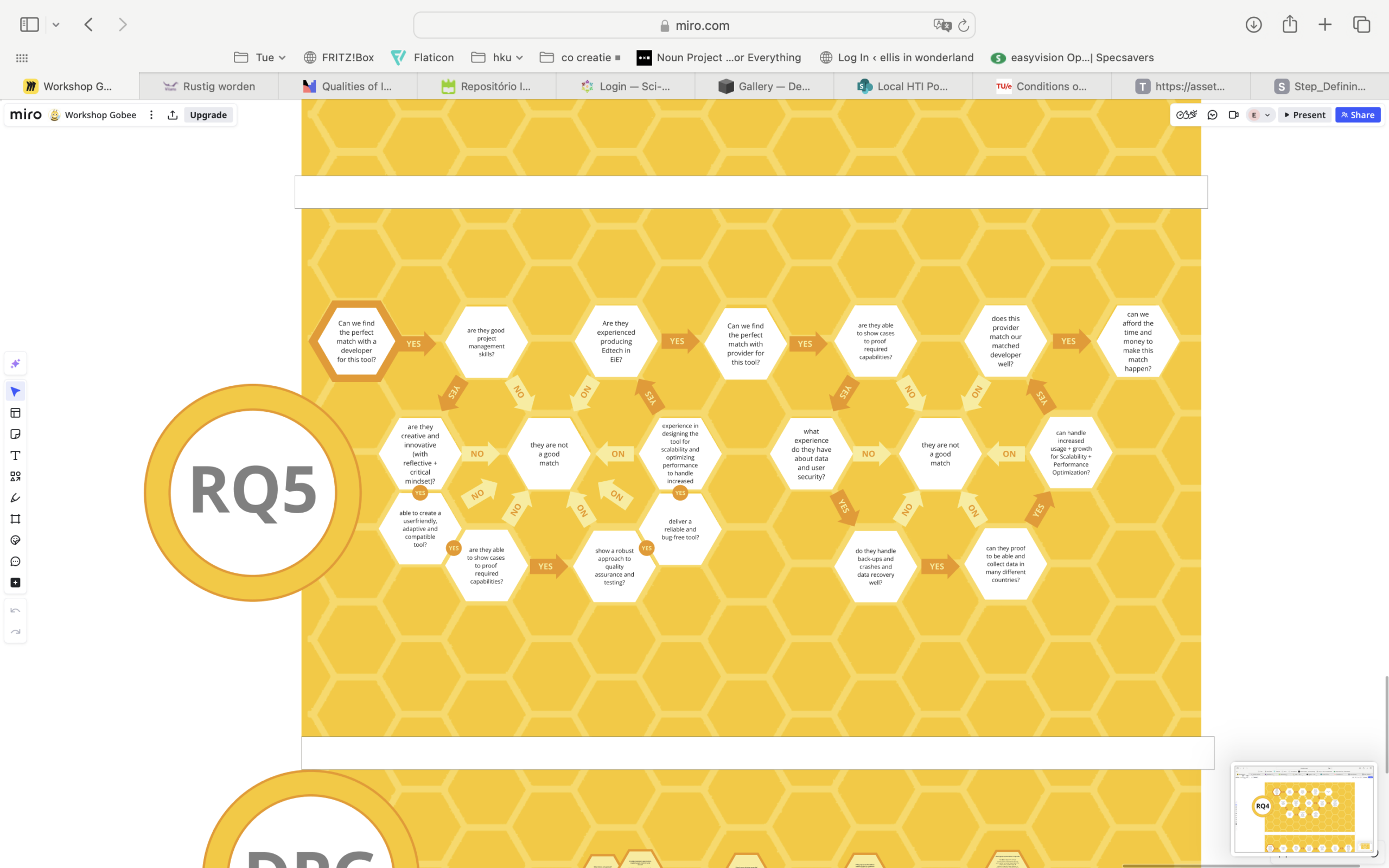
Task: Start a video call with camera icon
Action: tap(1233, 115)
